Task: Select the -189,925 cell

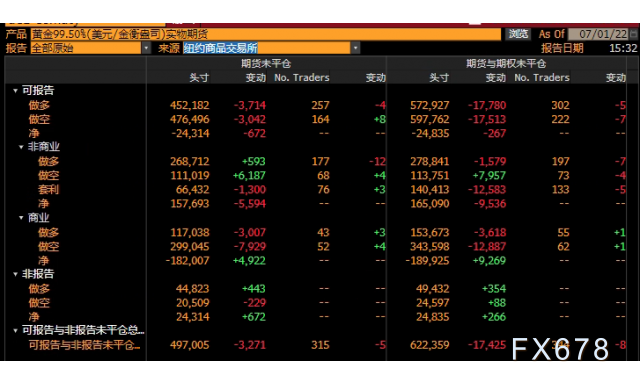Action: click(x=427, y=260)
